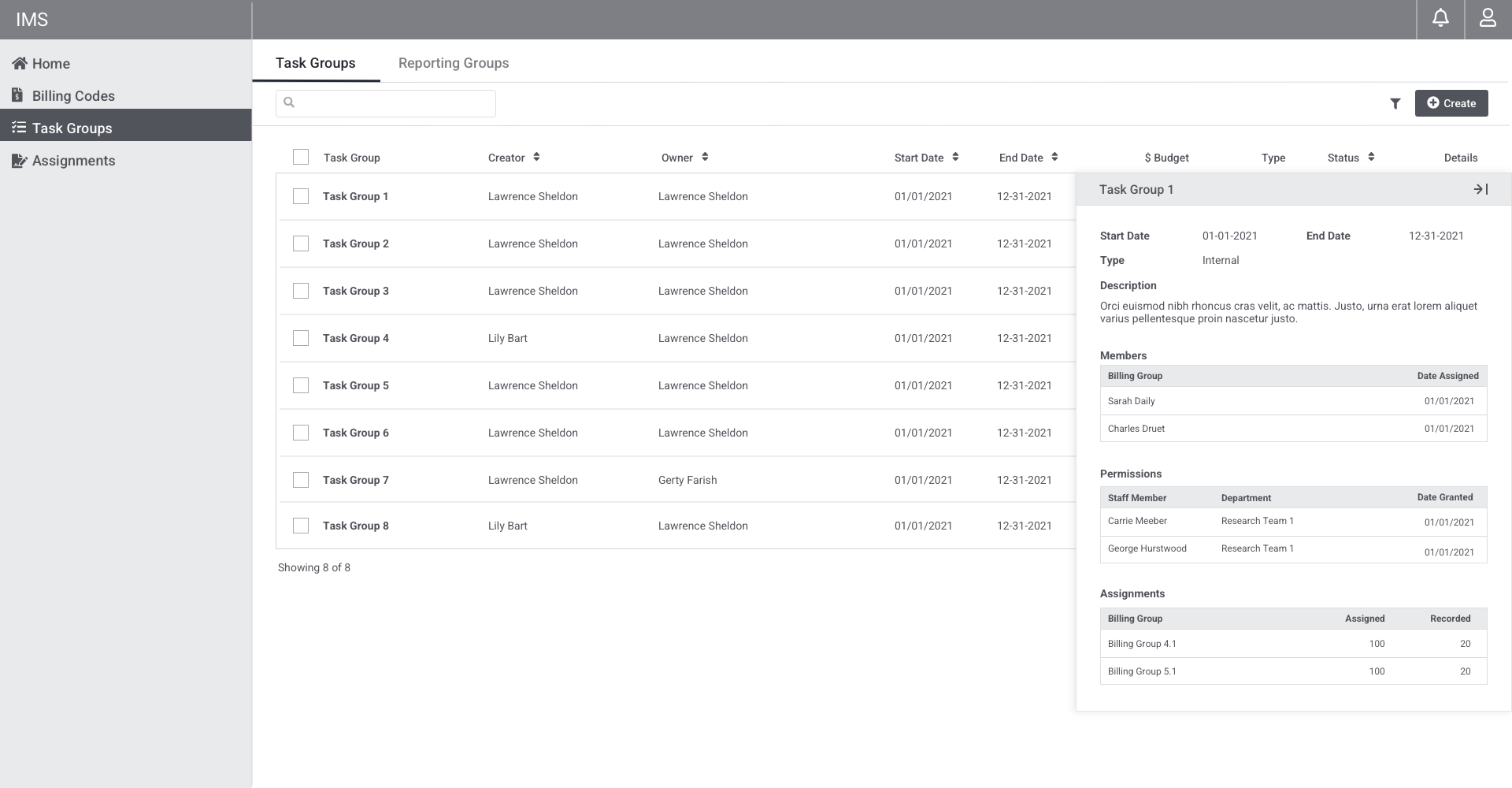Collapse the Task Group 1 details panel
This screenshot has width=1512, height=788.
point(1480,189)
